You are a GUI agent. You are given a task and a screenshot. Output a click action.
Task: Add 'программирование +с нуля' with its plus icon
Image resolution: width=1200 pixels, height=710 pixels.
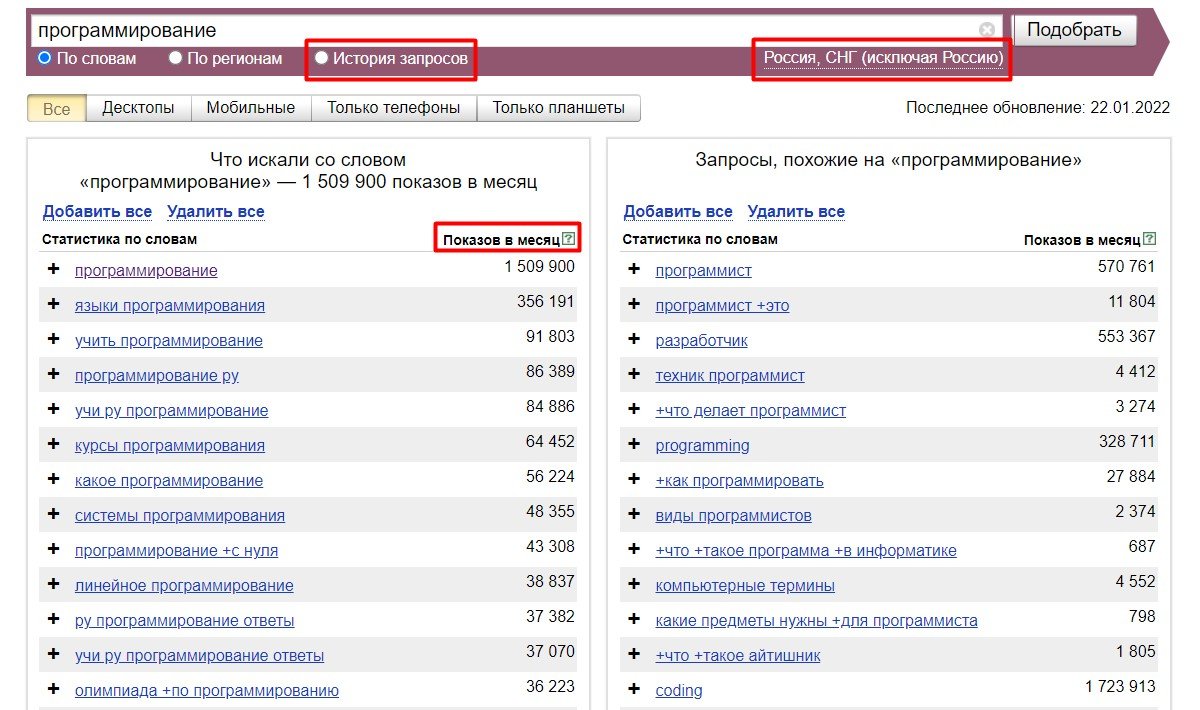[53, 549]
